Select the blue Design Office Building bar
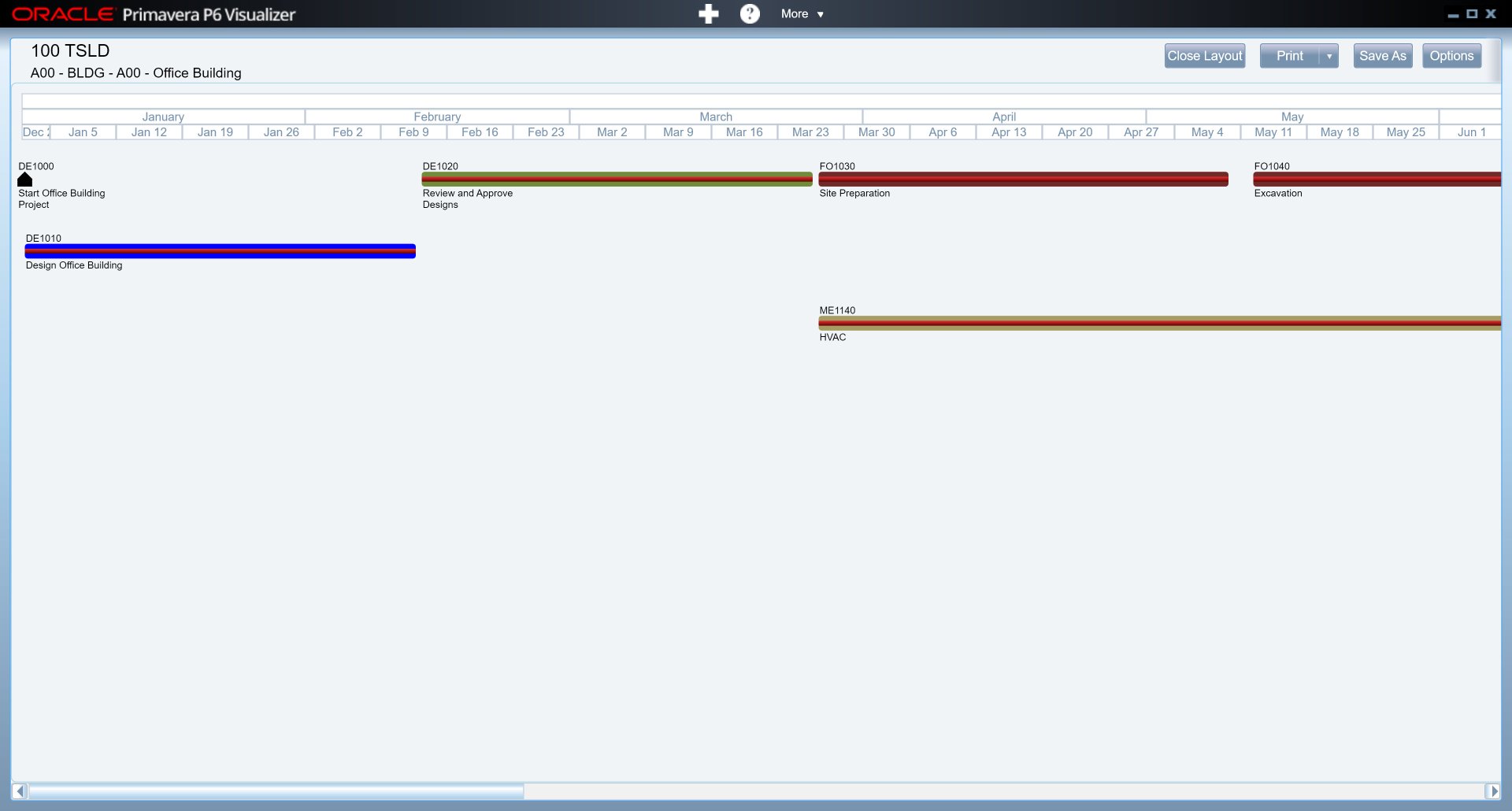Screen dimensions: 1512x811 [x=220, y=251]
